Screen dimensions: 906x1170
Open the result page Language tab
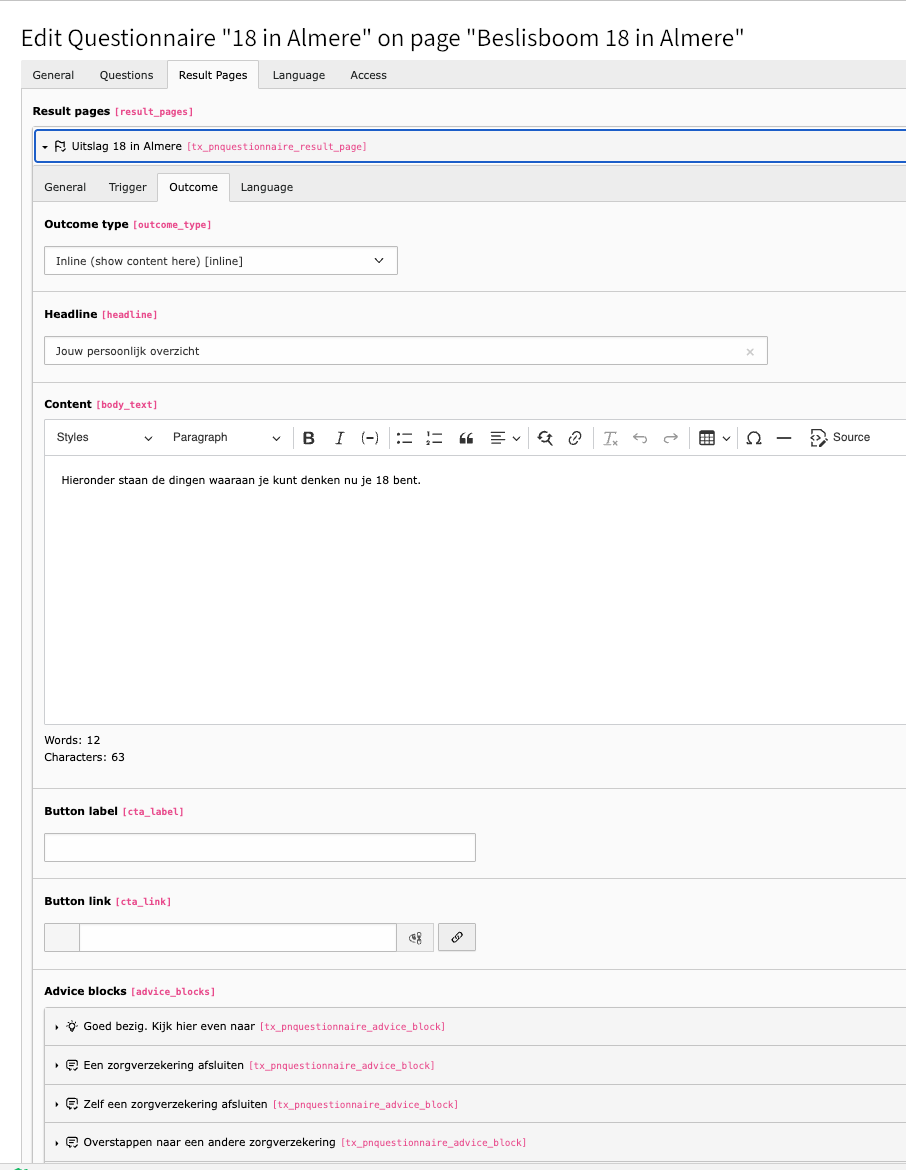click(x=266, y=187)
